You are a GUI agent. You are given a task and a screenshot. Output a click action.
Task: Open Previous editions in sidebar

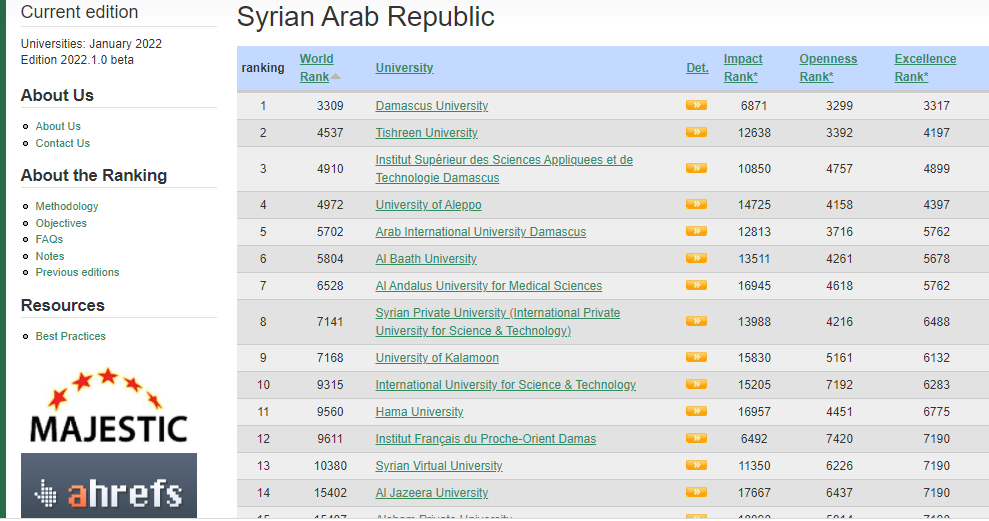click(x=77, y=272)
